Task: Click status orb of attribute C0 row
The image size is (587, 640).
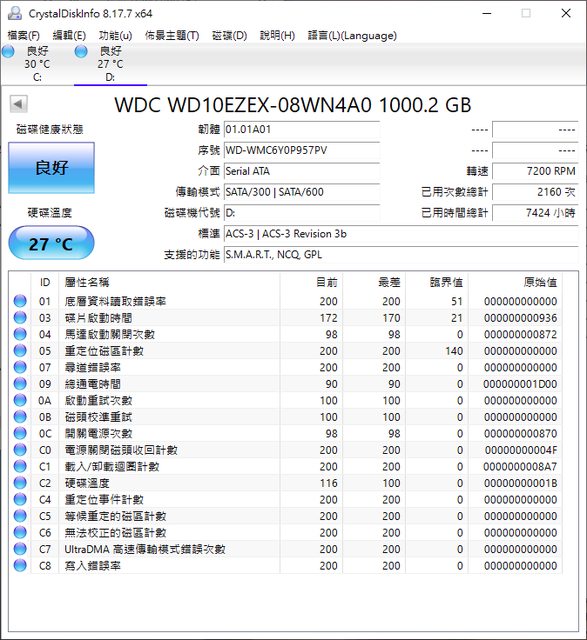Action: 20,450
